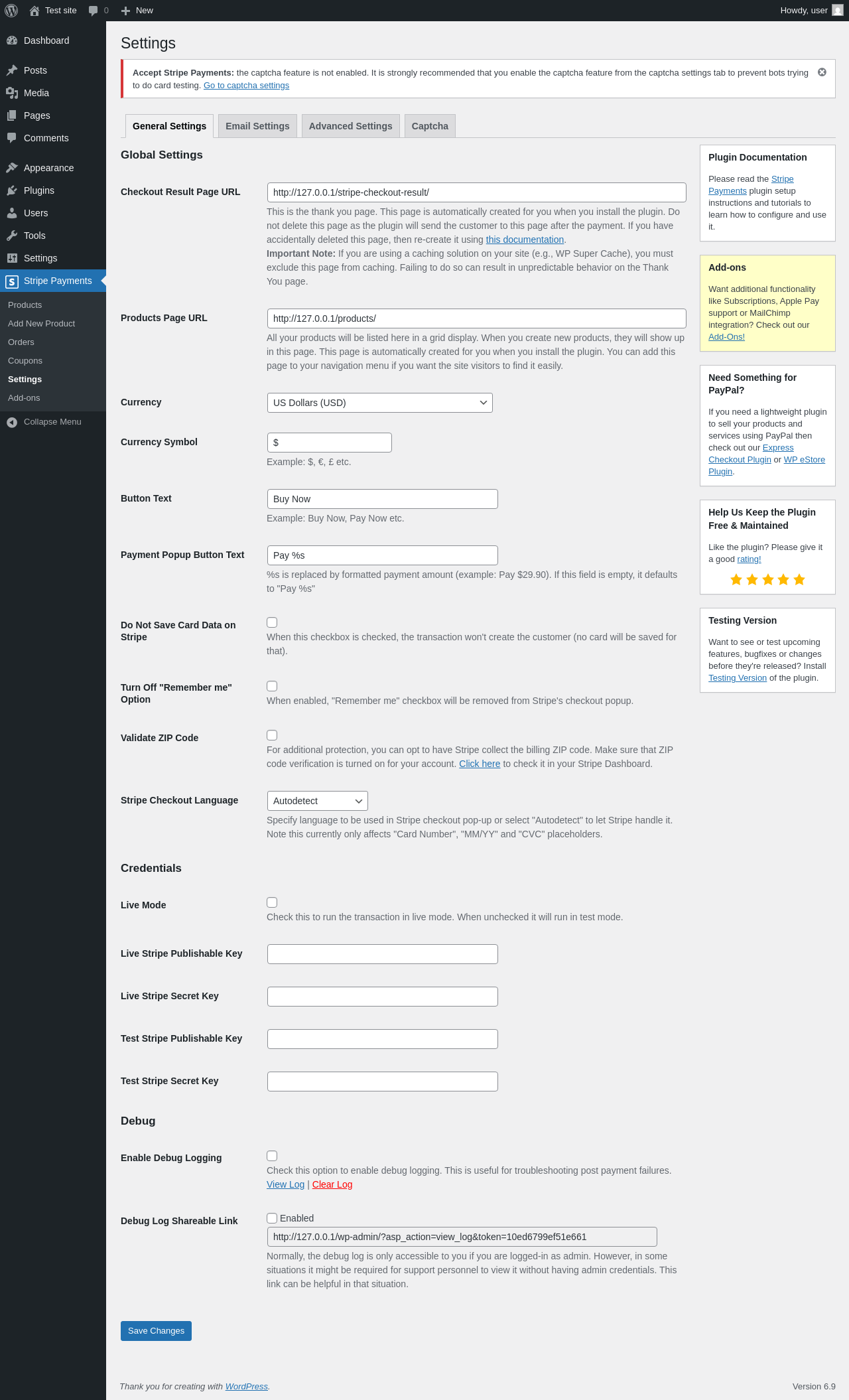Open Coupons in the Stripe Payments submenu
The width and height of the screenshot is (849, 1400).
25,361
